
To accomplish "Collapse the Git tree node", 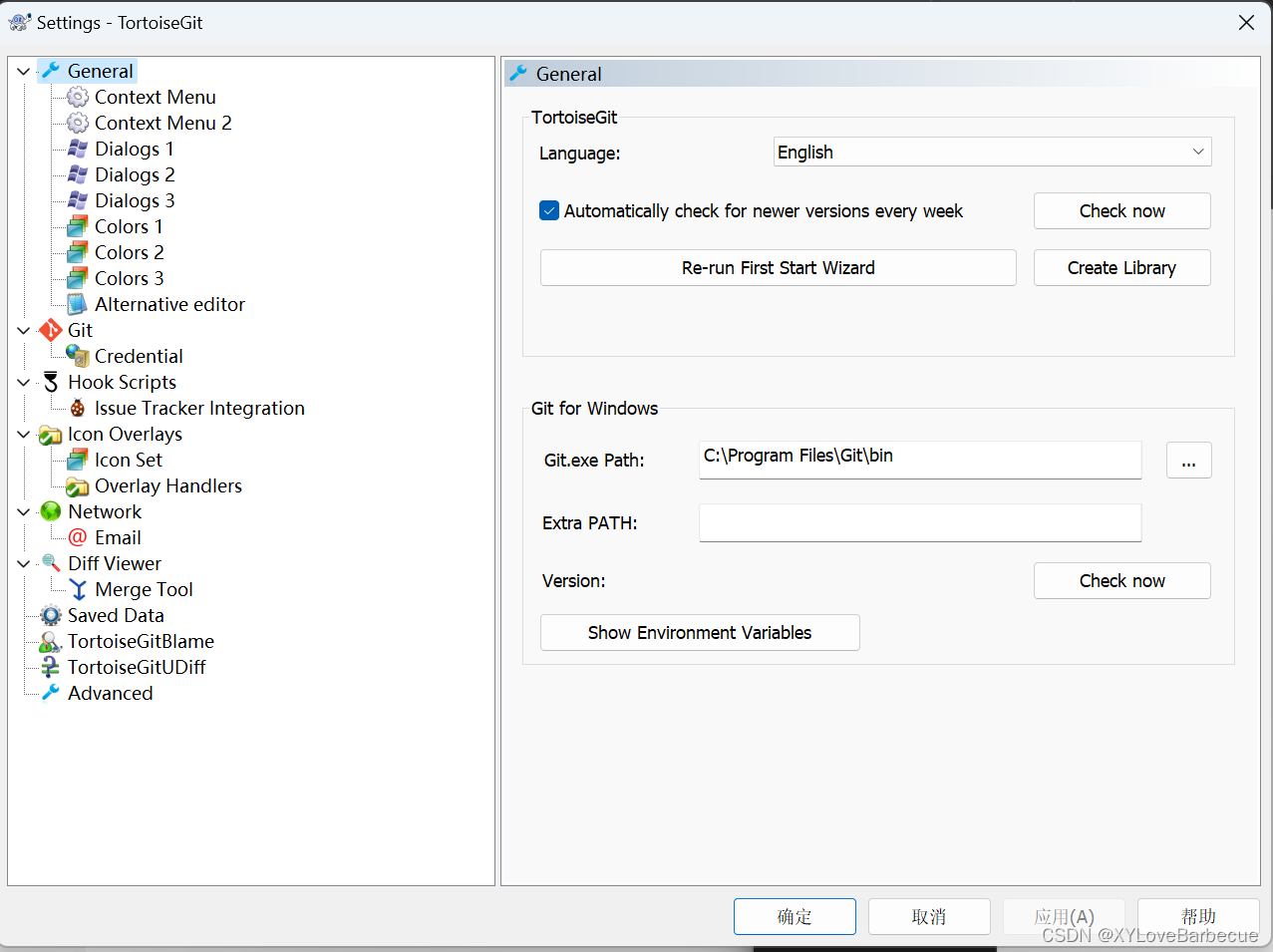I will [x=24, y=331].
